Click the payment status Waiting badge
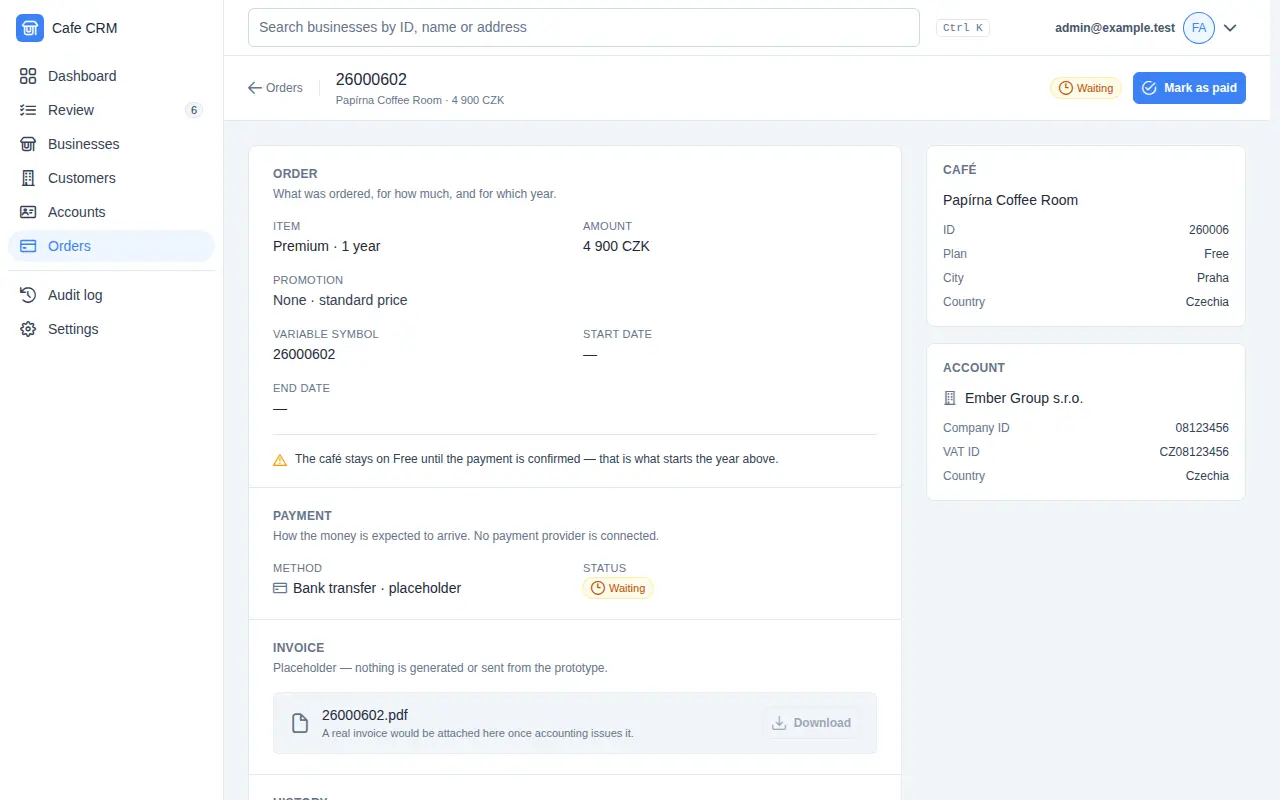Viewport: 1280px width, 800px height. tap(618, 588)
